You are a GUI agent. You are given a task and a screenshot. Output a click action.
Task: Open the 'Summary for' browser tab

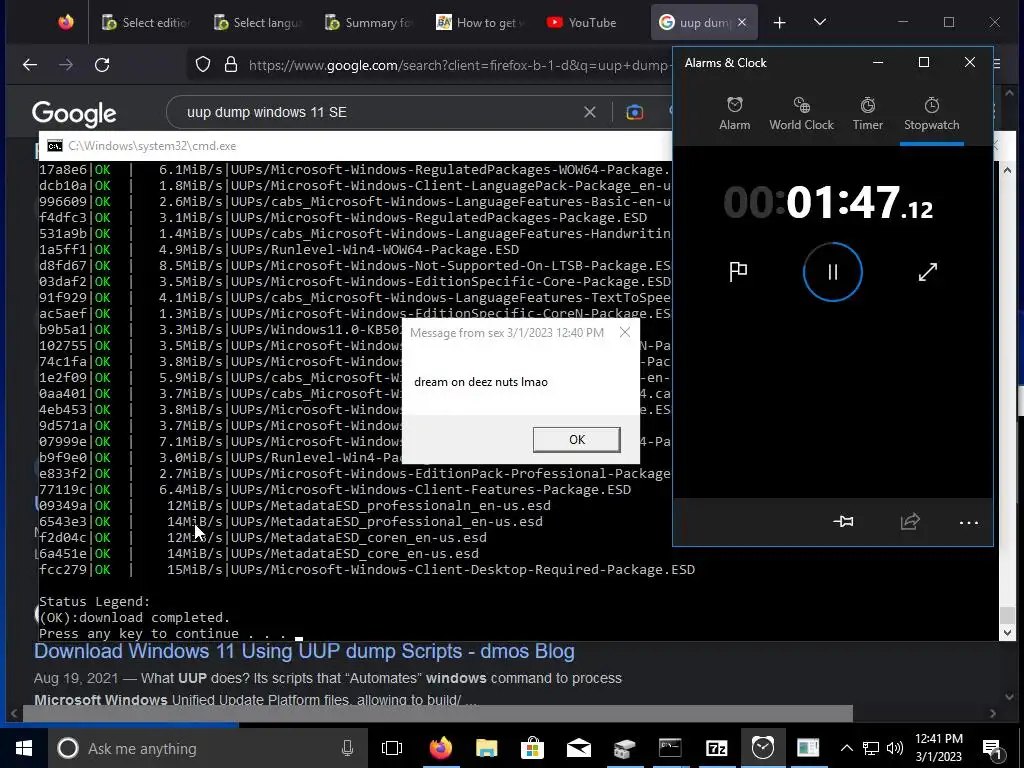[369, 23]
